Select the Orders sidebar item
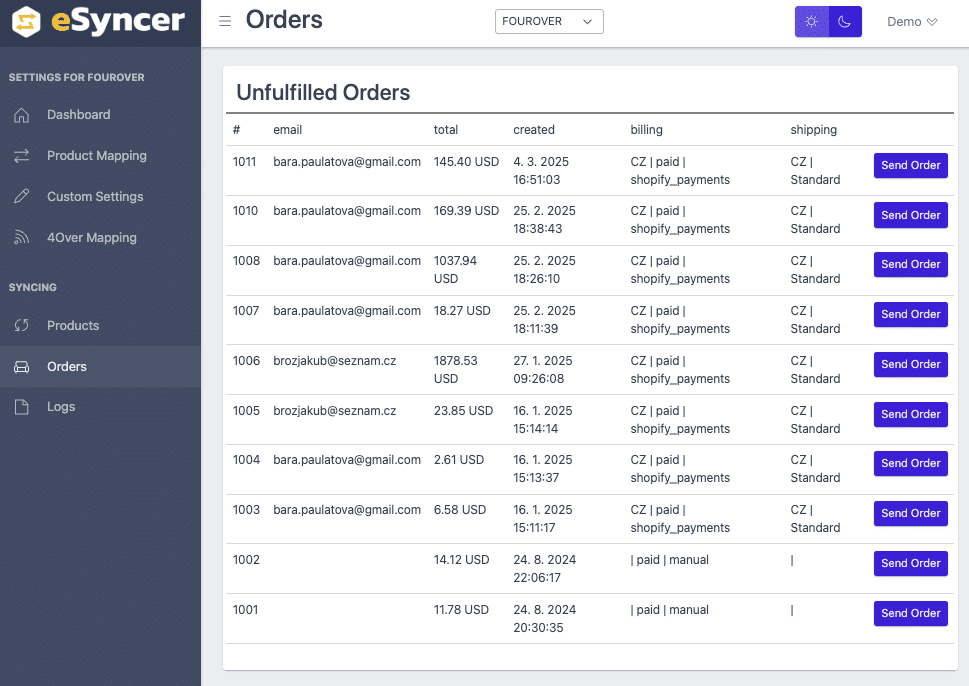This screenshot has width=969, height=686. (x=100, y=366)
